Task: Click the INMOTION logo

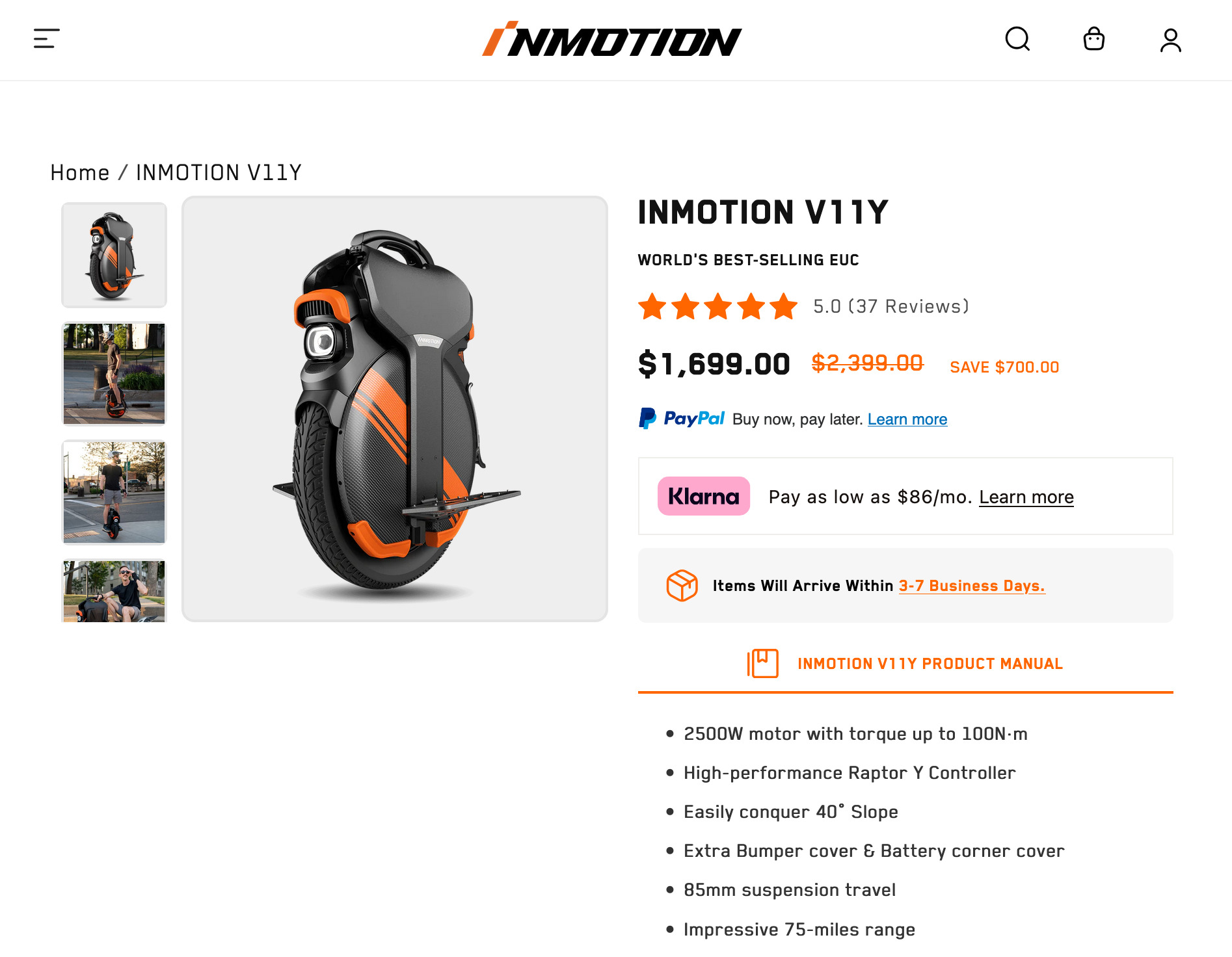Action: pyautogui.click(x=611, y=39)
